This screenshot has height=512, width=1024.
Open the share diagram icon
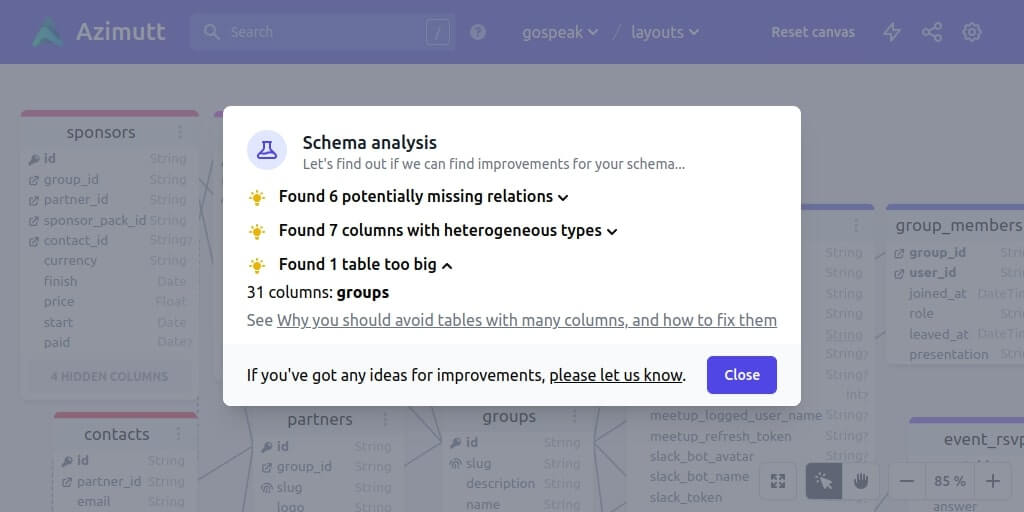932,32
